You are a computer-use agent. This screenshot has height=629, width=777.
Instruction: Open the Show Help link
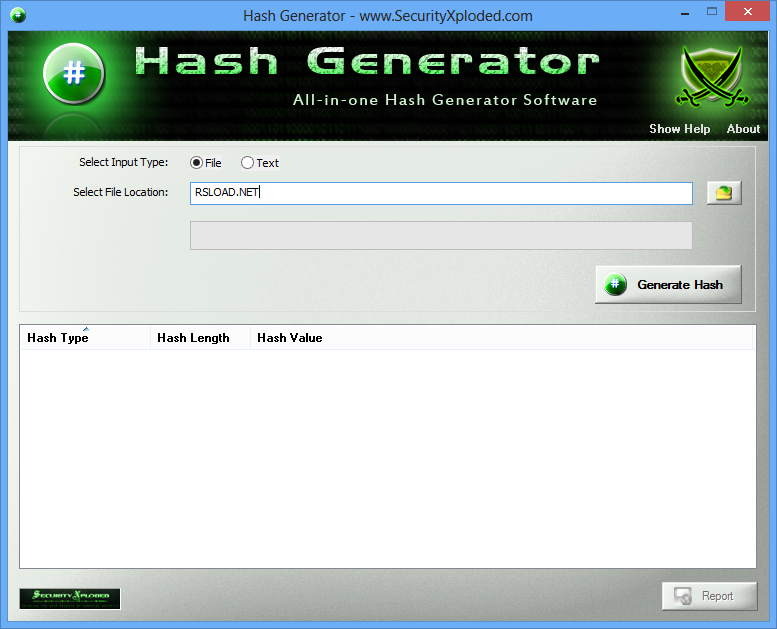click(x=679, y=129)
